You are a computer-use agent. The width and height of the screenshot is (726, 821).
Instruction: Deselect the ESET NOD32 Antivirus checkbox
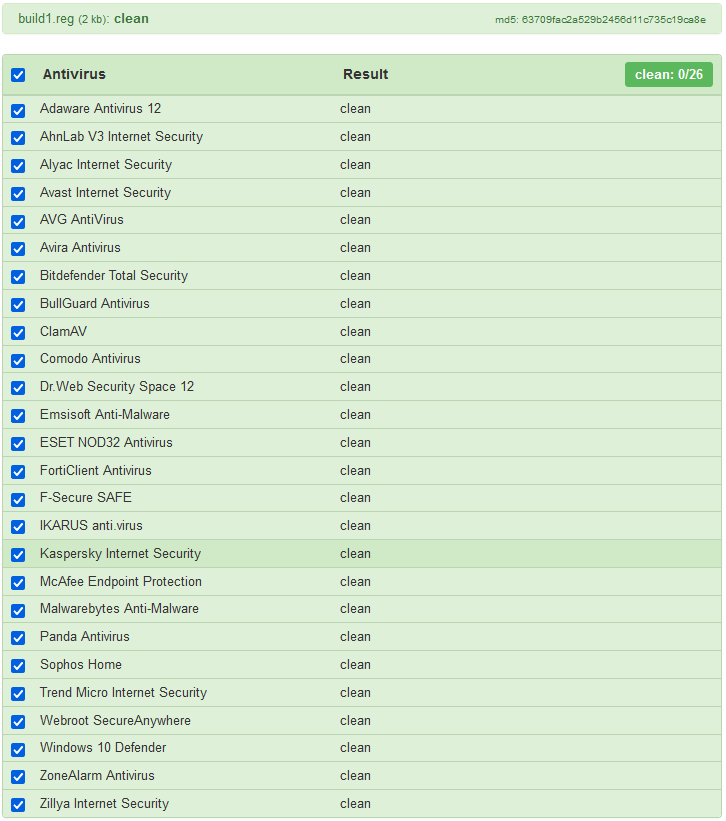(x=18, y=443)
